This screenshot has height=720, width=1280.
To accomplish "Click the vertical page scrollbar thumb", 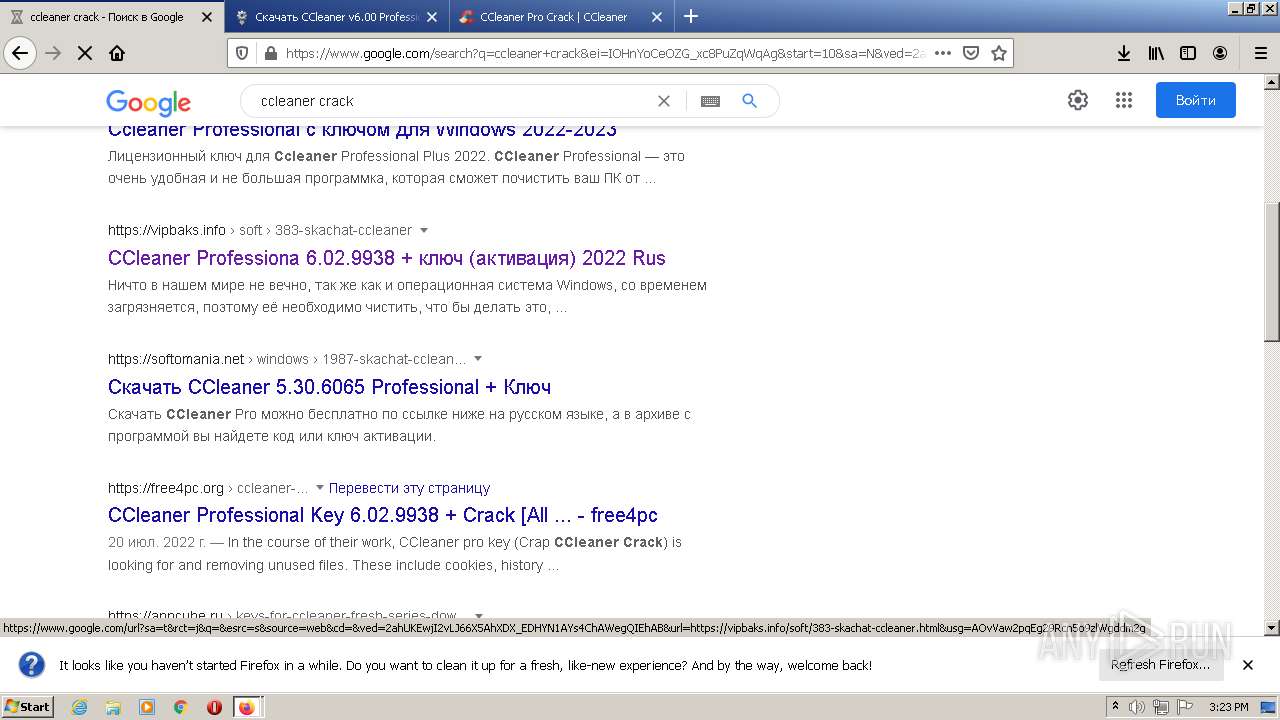I will 1271,271.
